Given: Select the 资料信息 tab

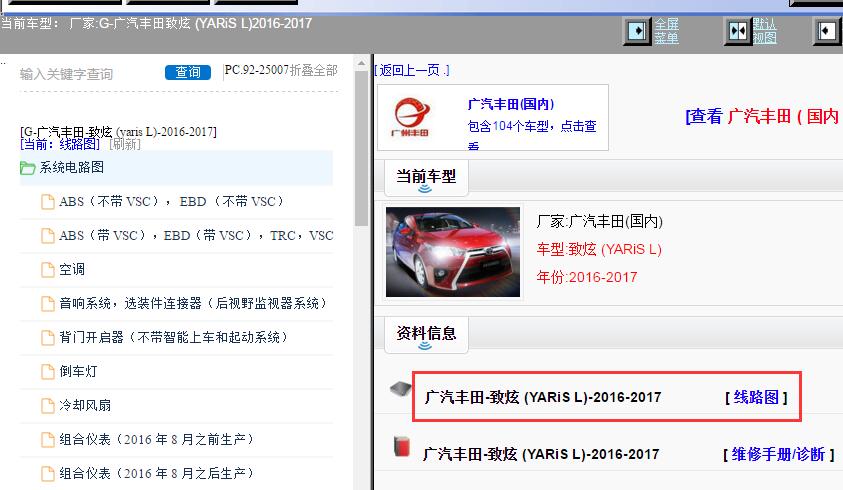Looking at the screenshot, I should coord(426,334).
